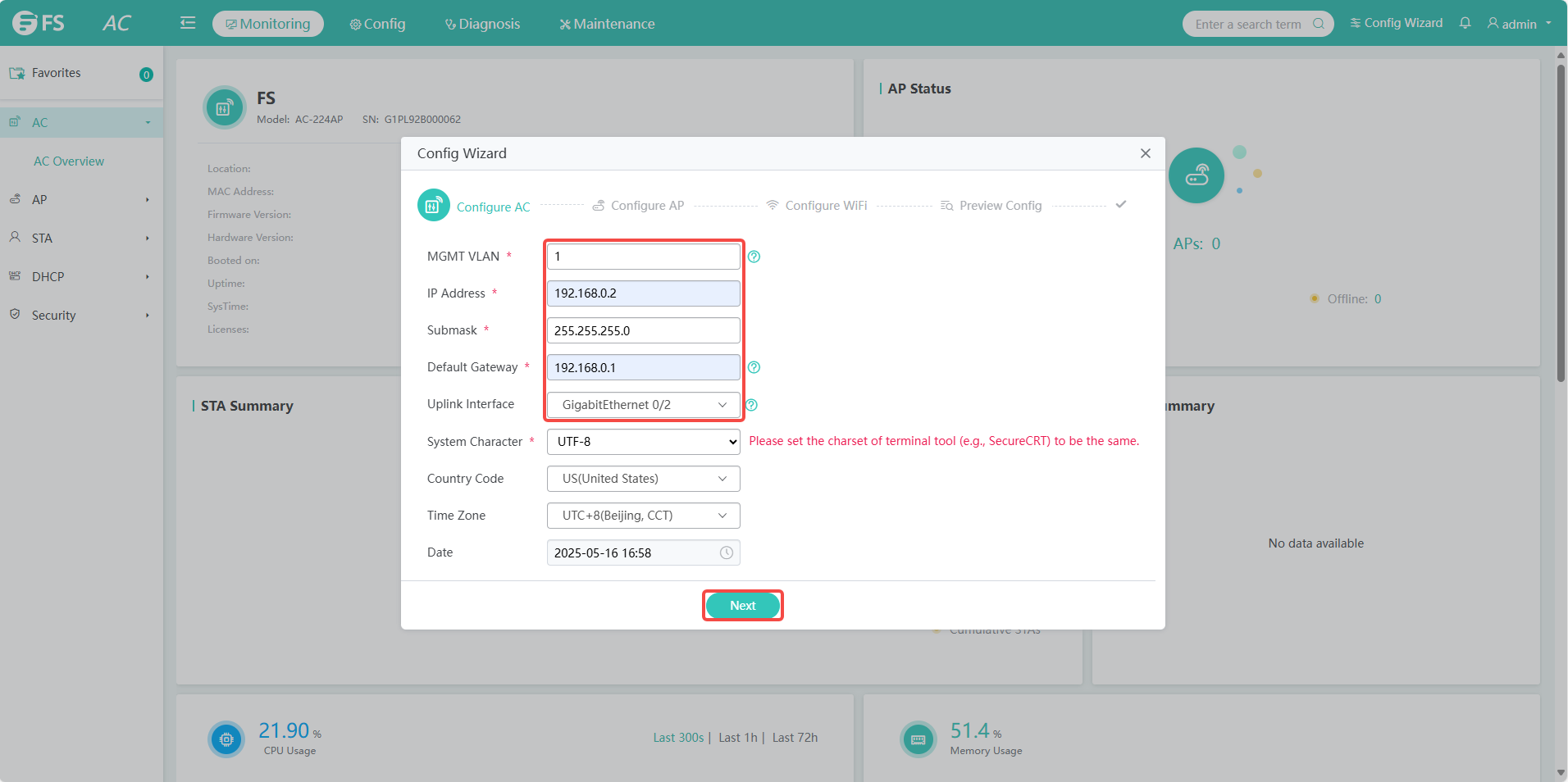
Task: Expand the Country Code dropdown
Action: pyautogui.click(x=643, y=479)
